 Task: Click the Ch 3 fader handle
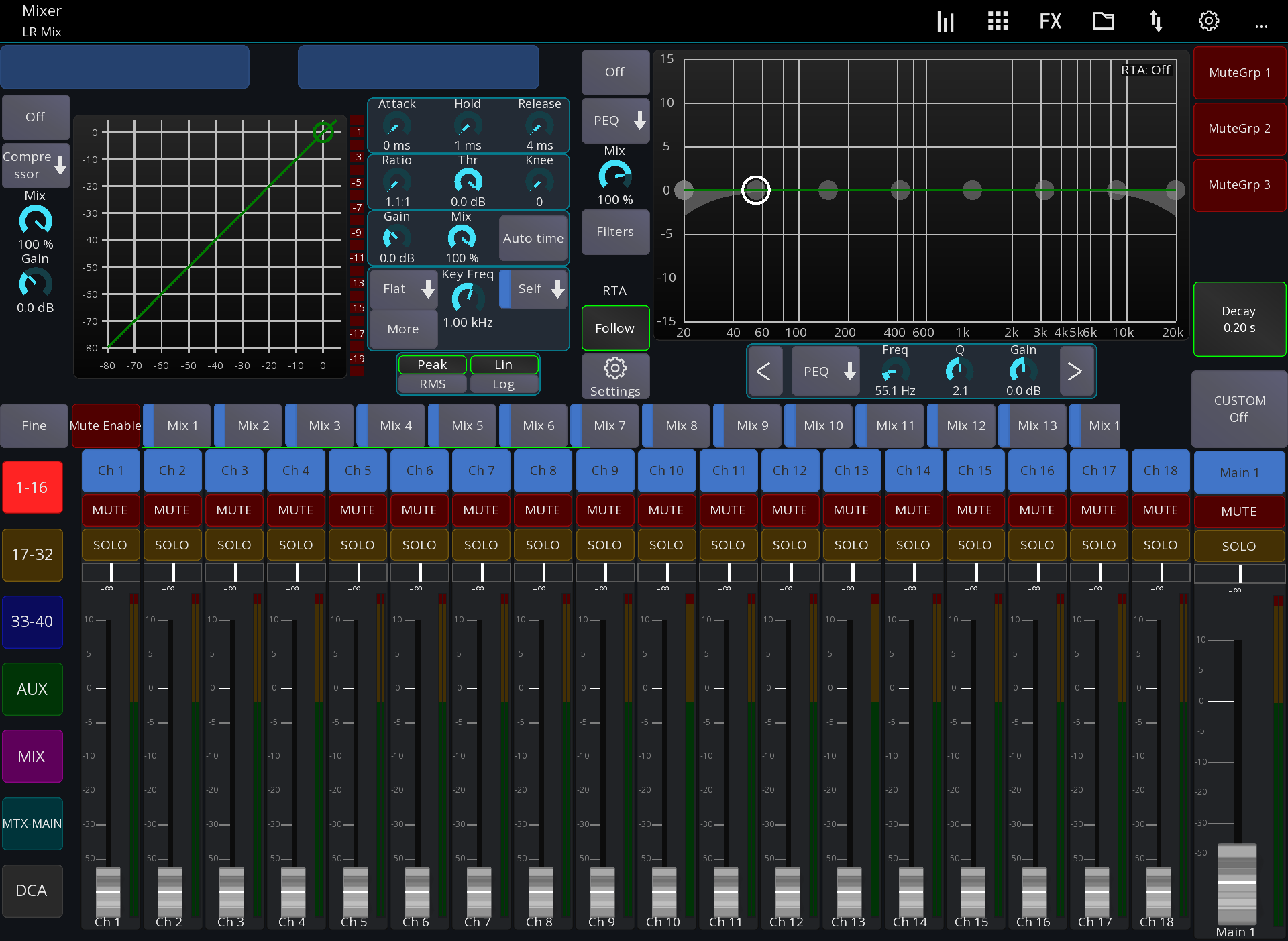pyautogui.click(x=231, y=892)
